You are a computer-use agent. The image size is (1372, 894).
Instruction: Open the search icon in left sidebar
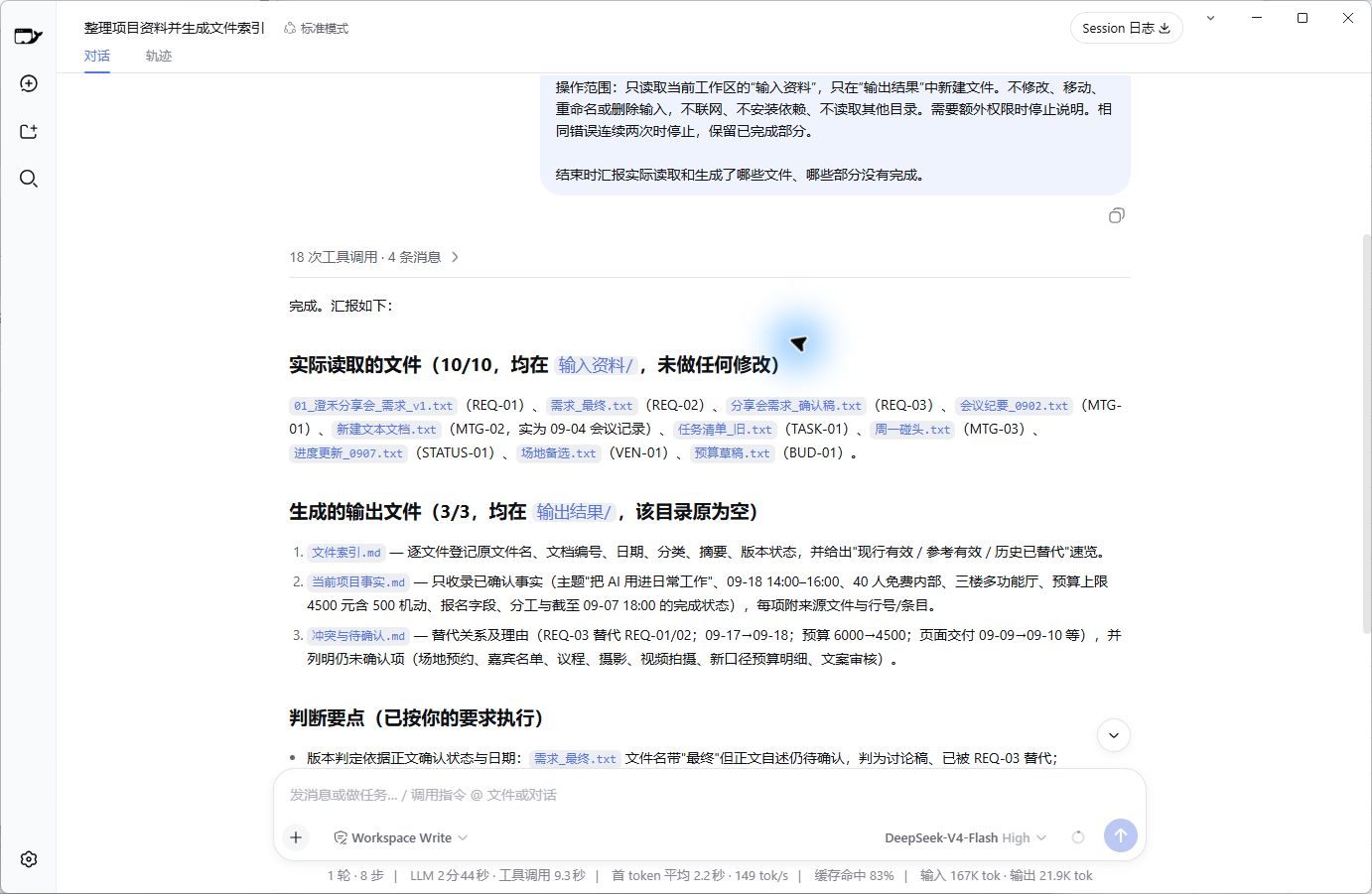29,179
